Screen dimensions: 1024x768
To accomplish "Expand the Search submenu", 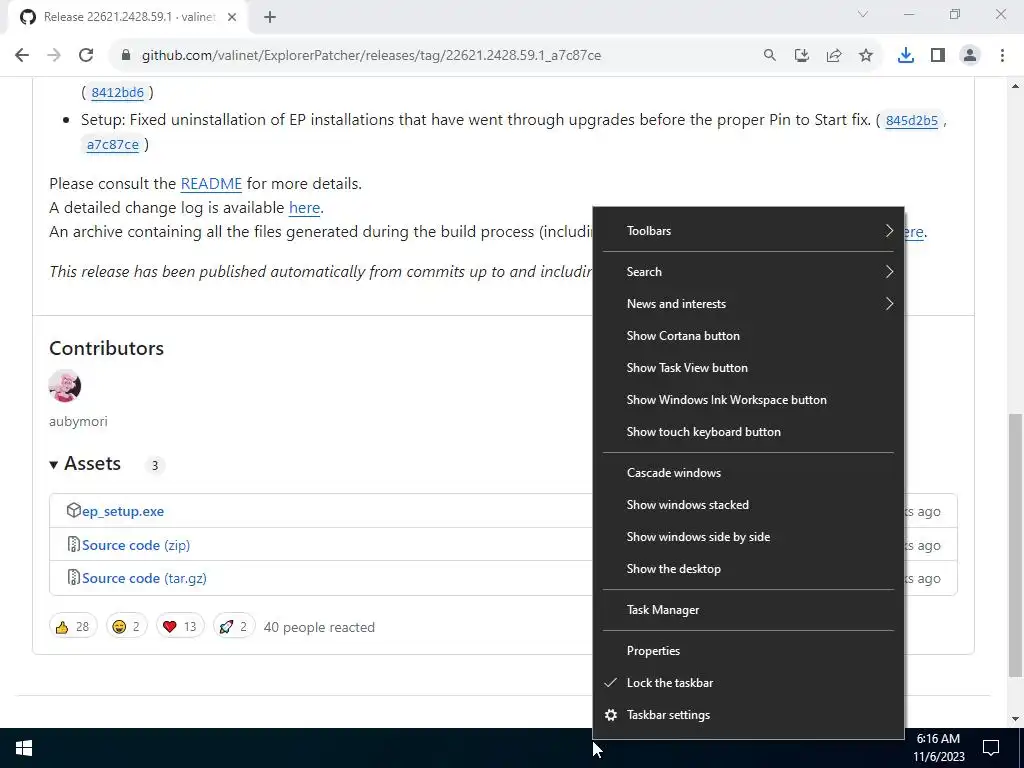I will click(x=748, y=272).
